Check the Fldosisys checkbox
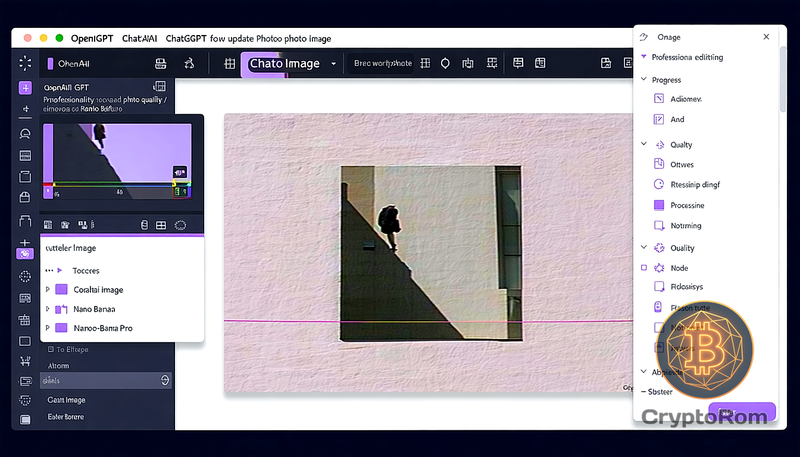Image resolution: width=800 pixels, height=457 pixels. (x=659, y=287)
